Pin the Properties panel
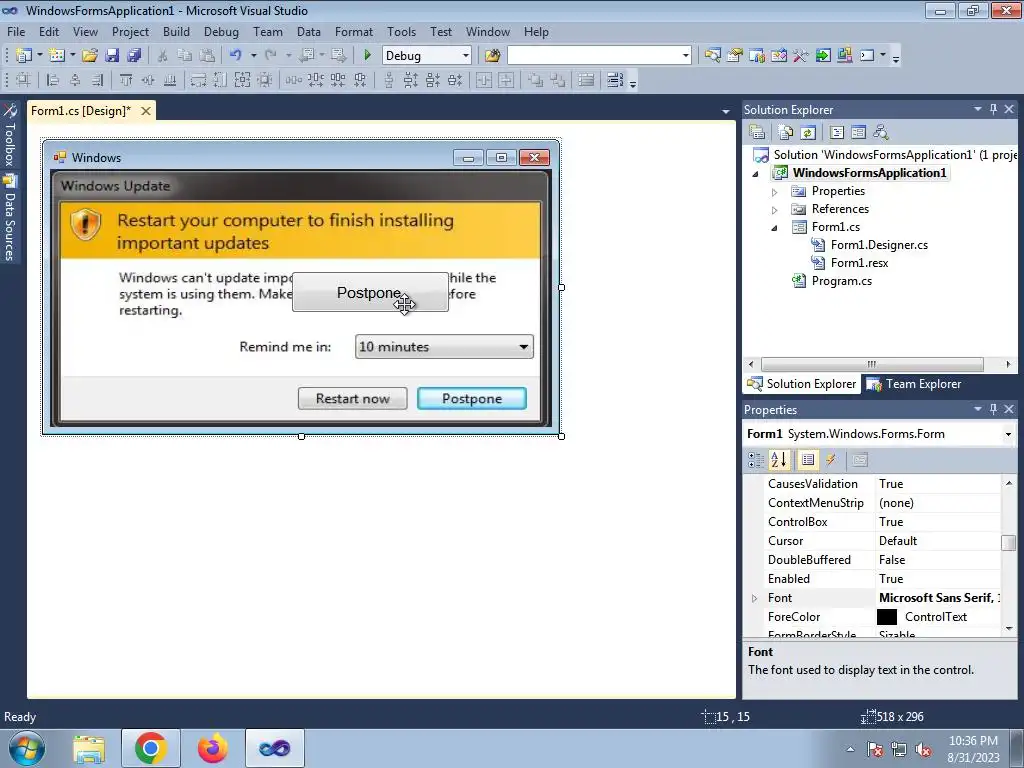This screenshot has height=768, width=1024. [x=993, y=409]
